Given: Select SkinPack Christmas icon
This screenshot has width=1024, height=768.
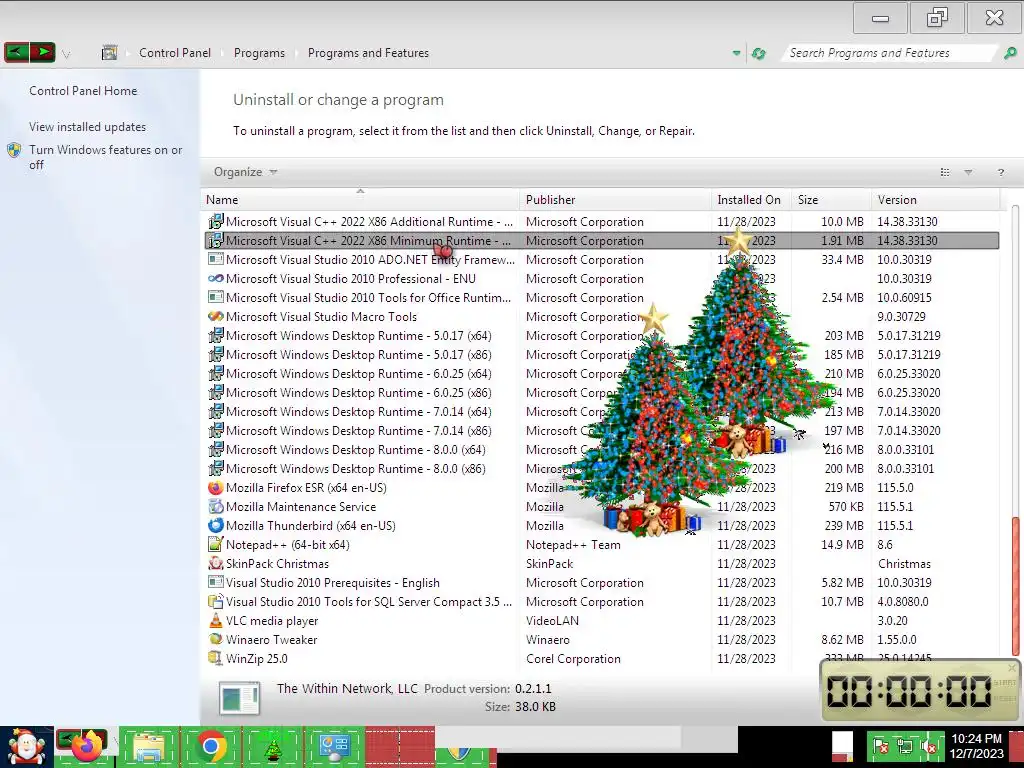Looking at the screenshot, I should (216, 563).
